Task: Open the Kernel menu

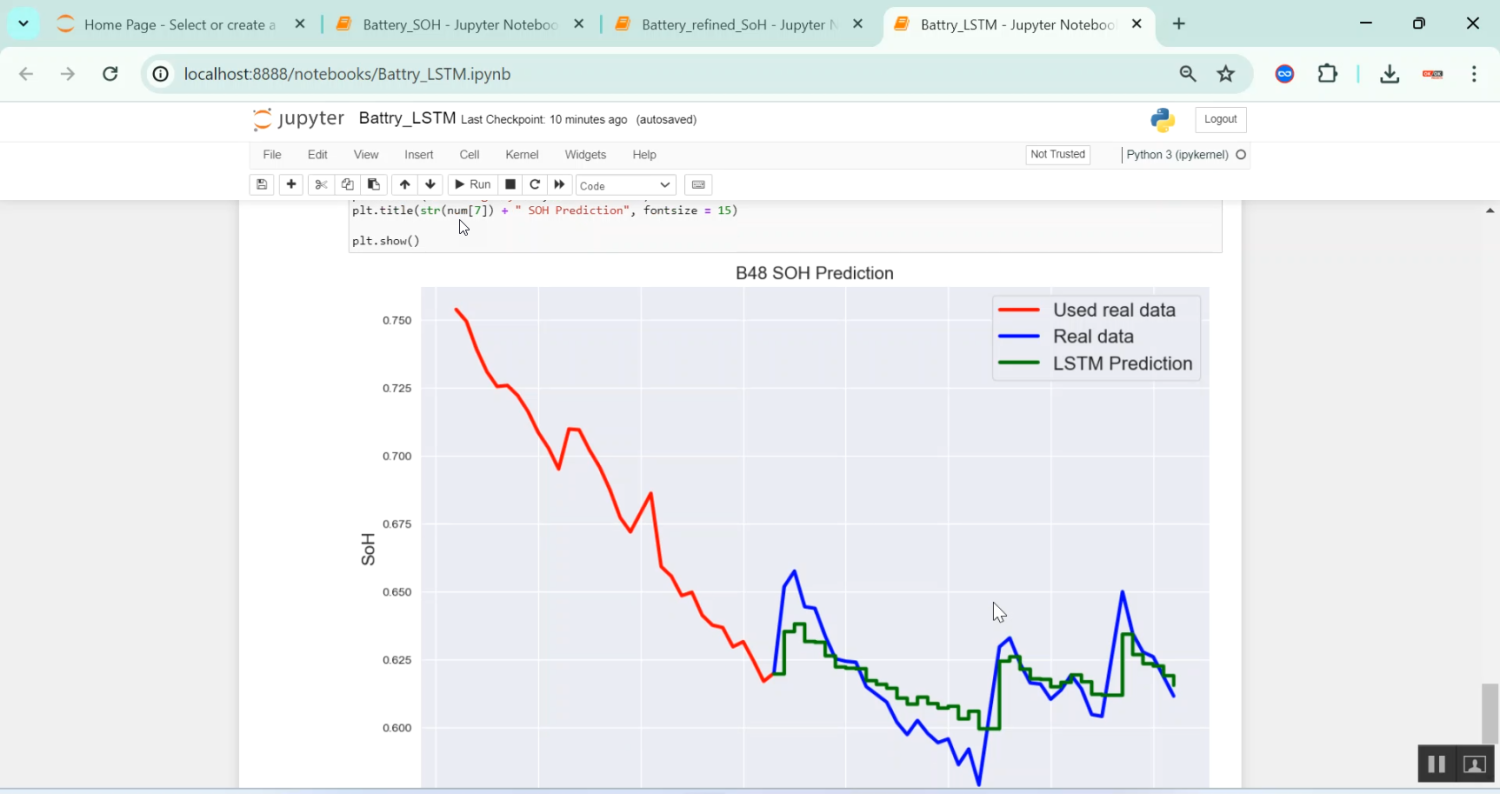Action: coord(521,154)
